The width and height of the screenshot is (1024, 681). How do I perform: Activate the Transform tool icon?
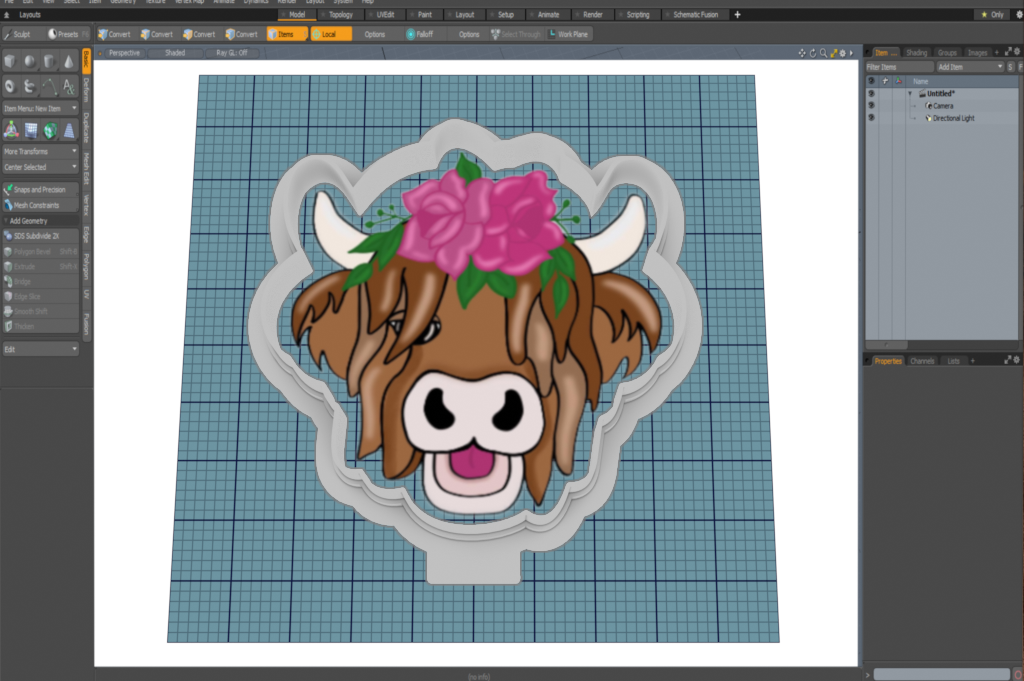click(10, 130)
